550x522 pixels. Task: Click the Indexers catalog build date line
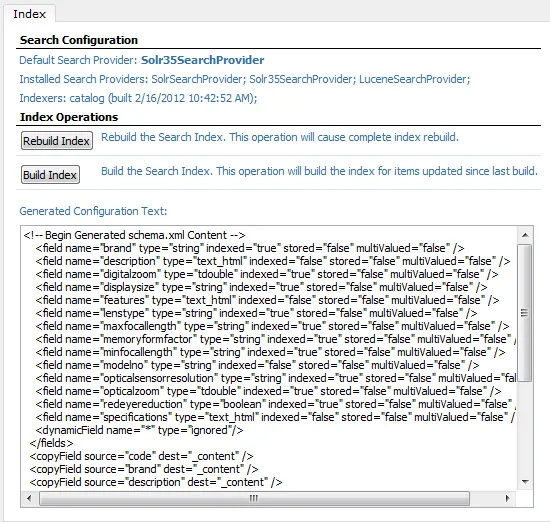click(x=138, y=98)
